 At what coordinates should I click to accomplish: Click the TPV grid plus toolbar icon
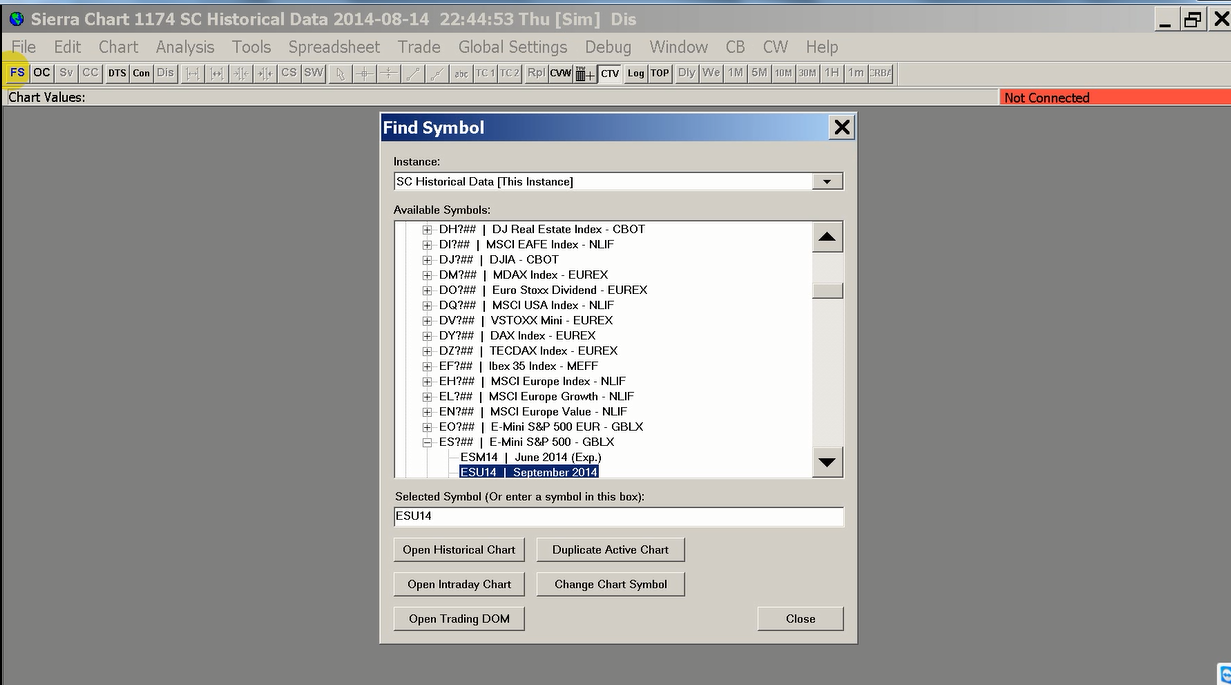tap(585, 73)
